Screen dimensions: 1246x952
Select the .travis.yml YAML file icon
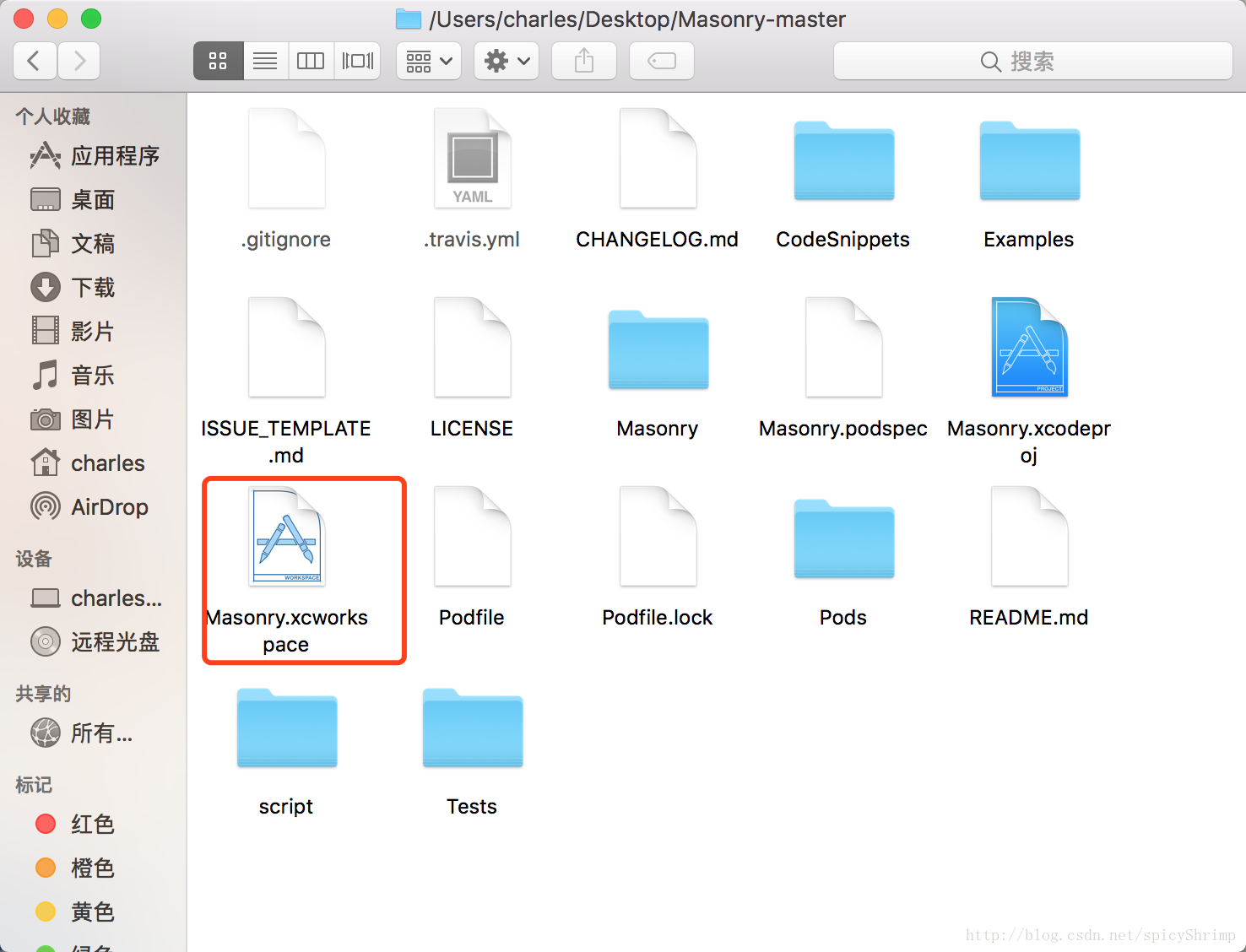[x=473, y=158]
